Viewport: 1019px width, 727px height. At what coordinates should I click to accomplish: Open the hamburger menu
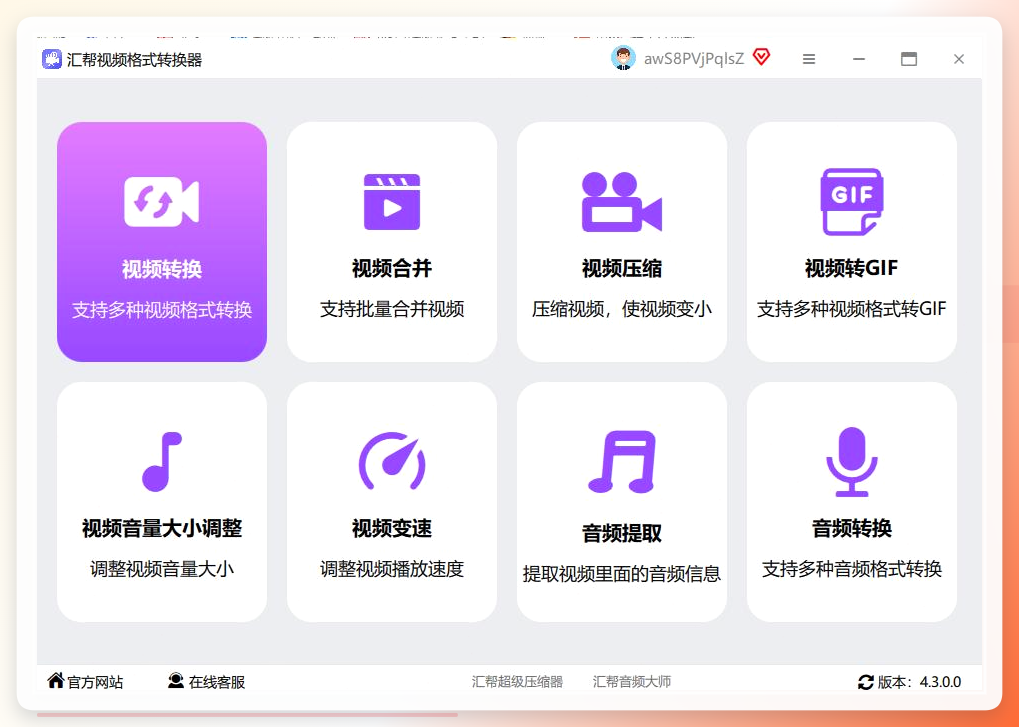[x=809, y=59]
